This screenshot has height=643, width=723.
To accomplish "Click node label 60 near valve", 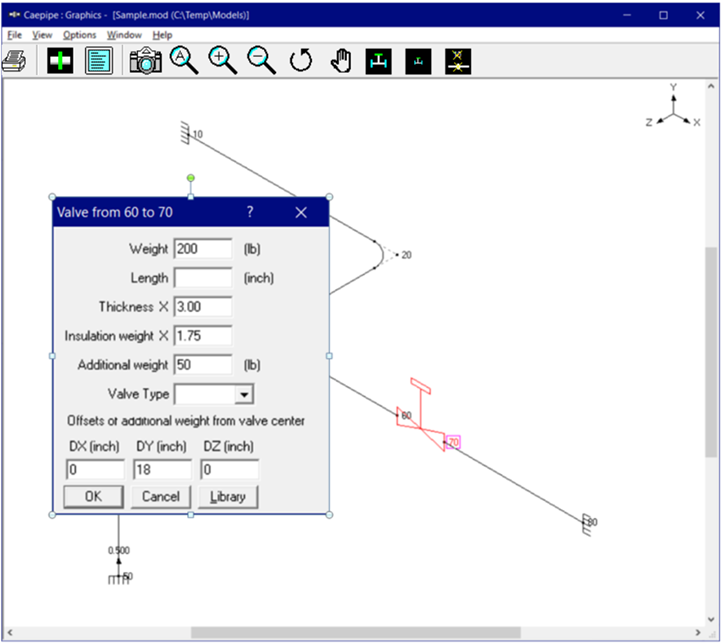I will (x=406, y=415).
